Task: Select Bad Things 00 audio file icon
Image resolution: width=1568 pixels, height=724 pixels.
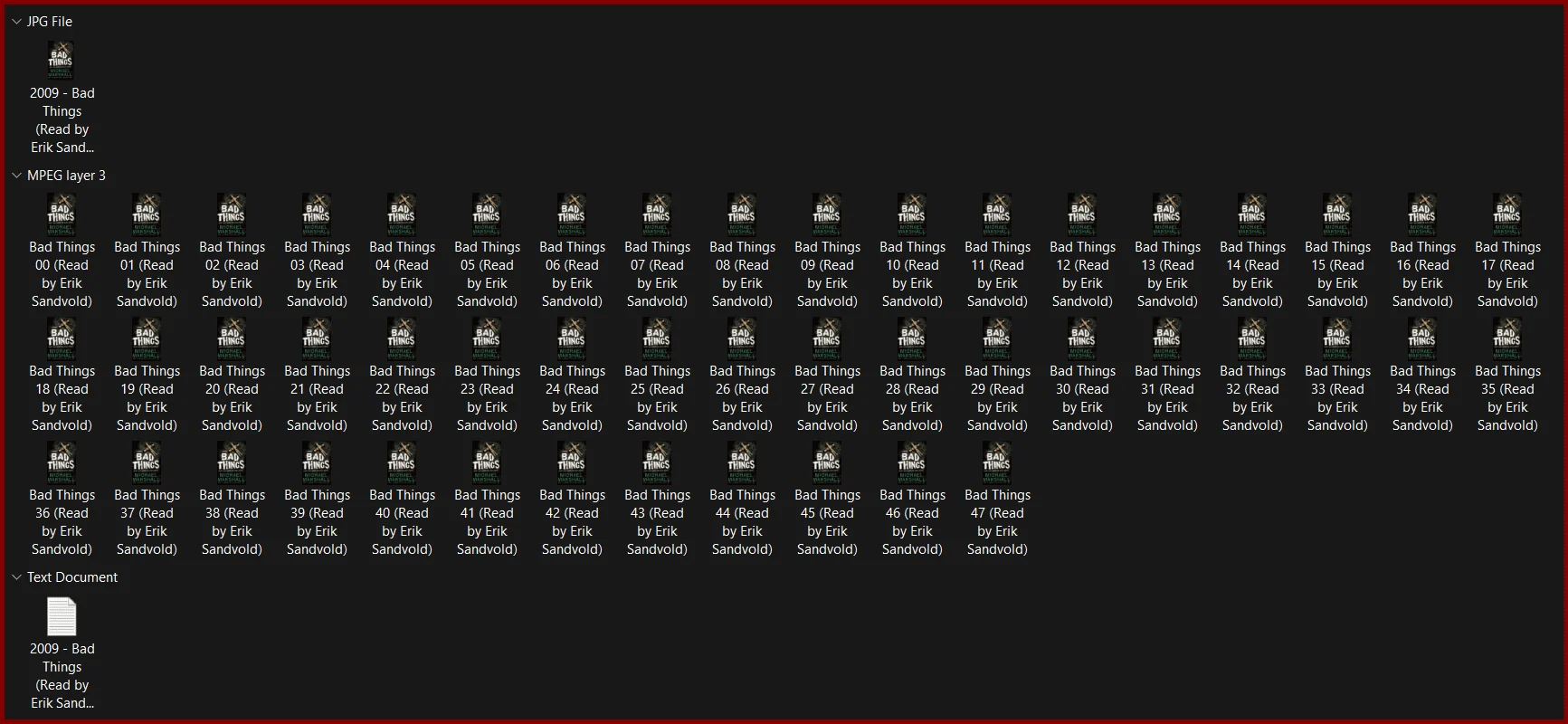Action: pos(62,214)
